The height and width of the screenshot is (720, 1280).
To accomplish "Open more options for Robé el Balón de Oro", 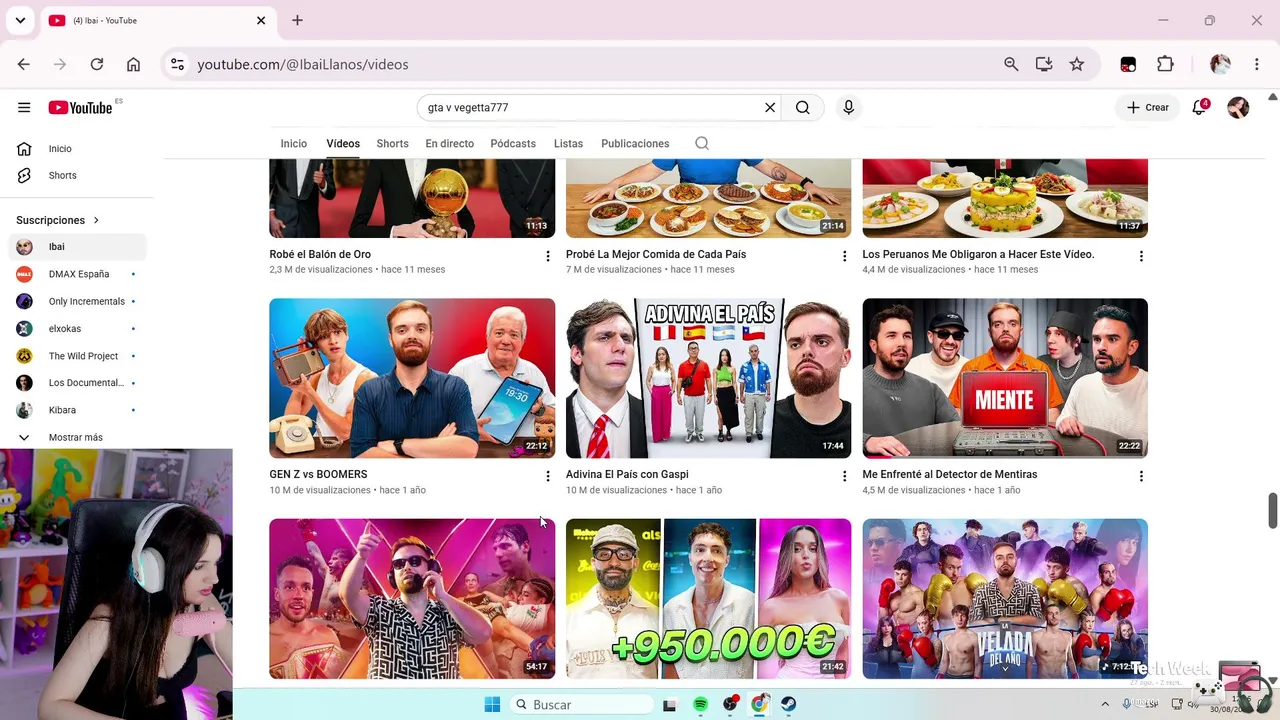I will [547, 256].
